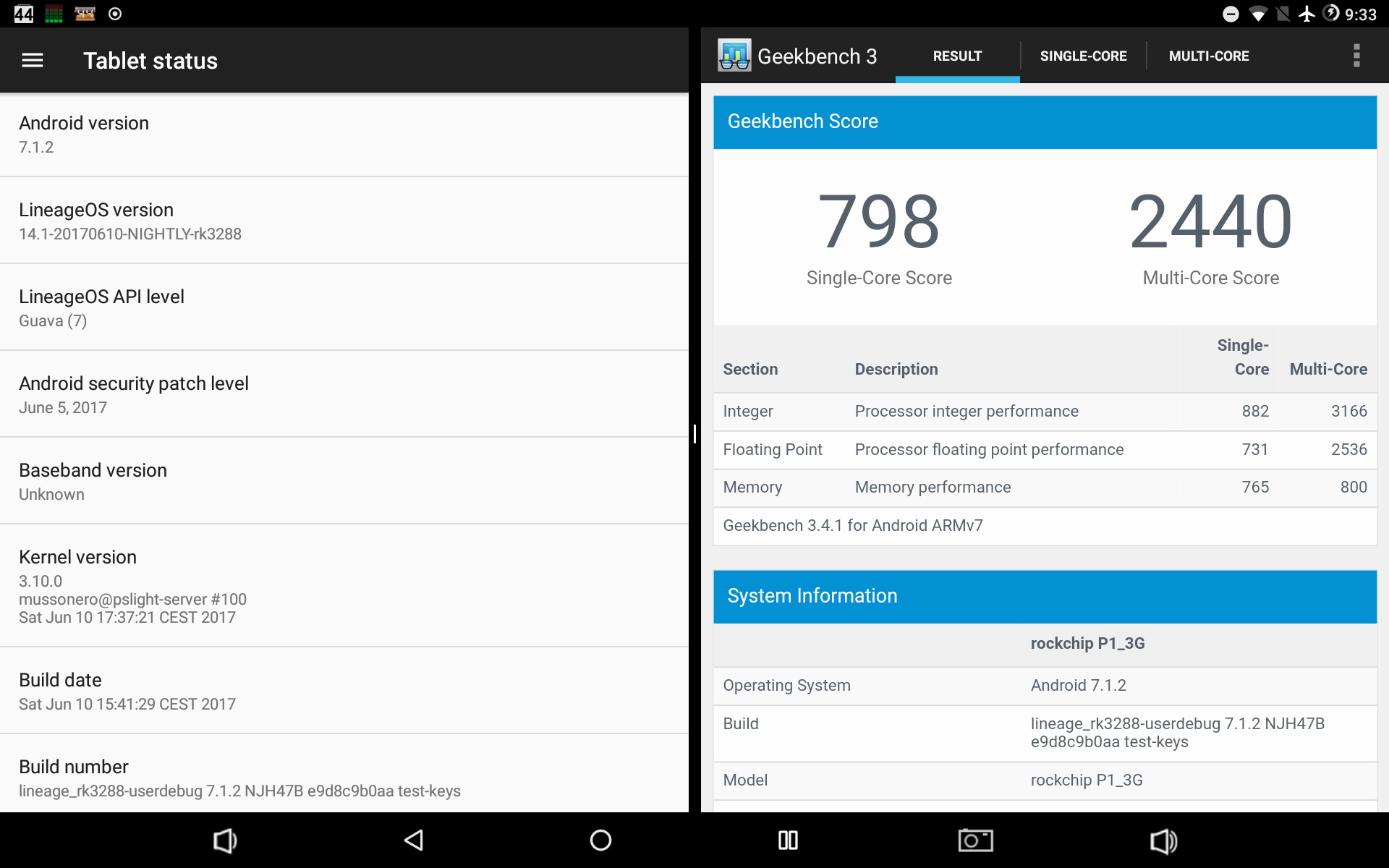Open the recent apps split-screen button
This screenshot has height=868, width=1389.
pyautogui.click(x=788, y=840)
